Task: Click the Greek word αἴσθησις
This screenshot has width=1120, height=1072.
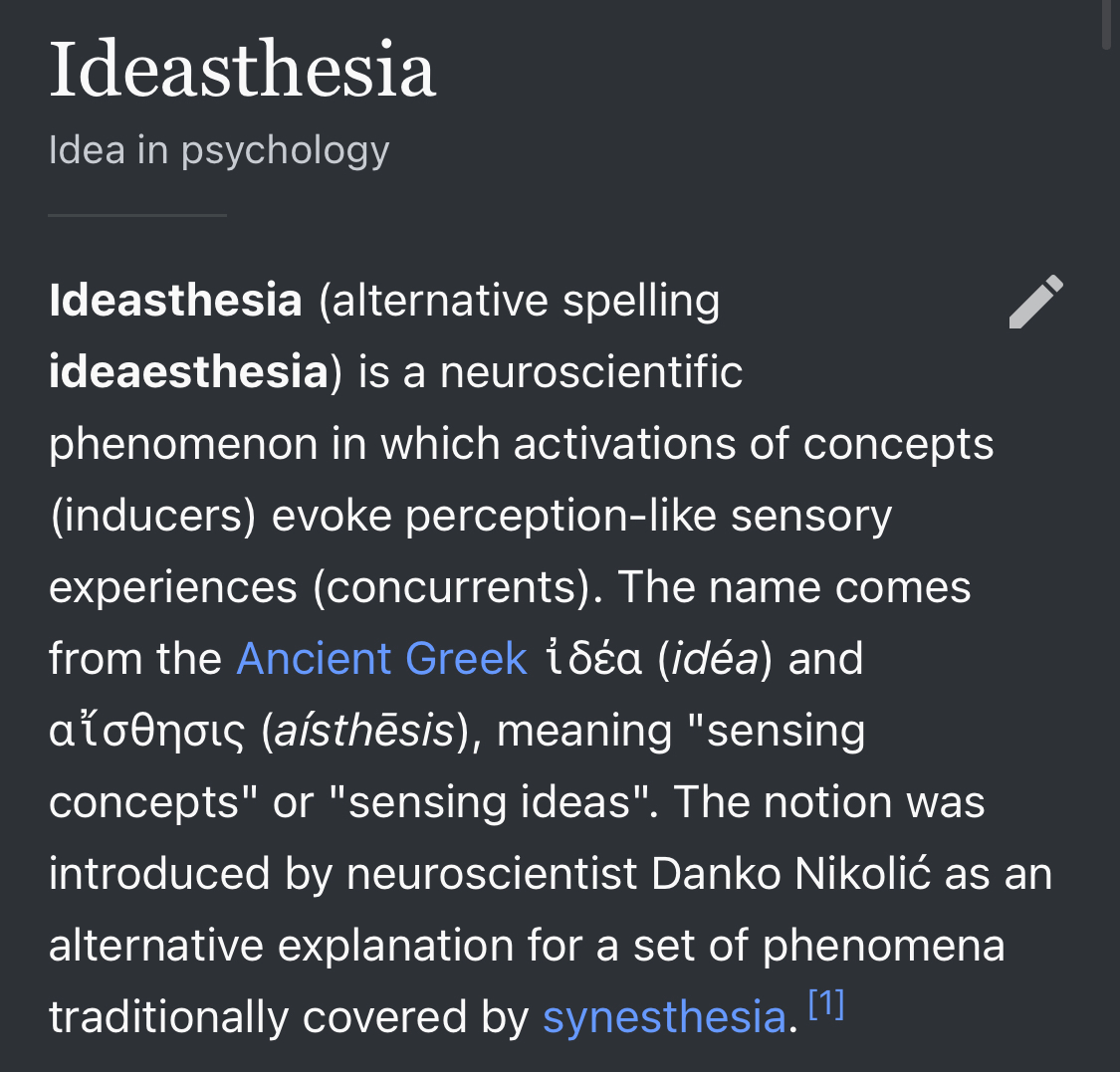Action: click(x=146, y=731)
